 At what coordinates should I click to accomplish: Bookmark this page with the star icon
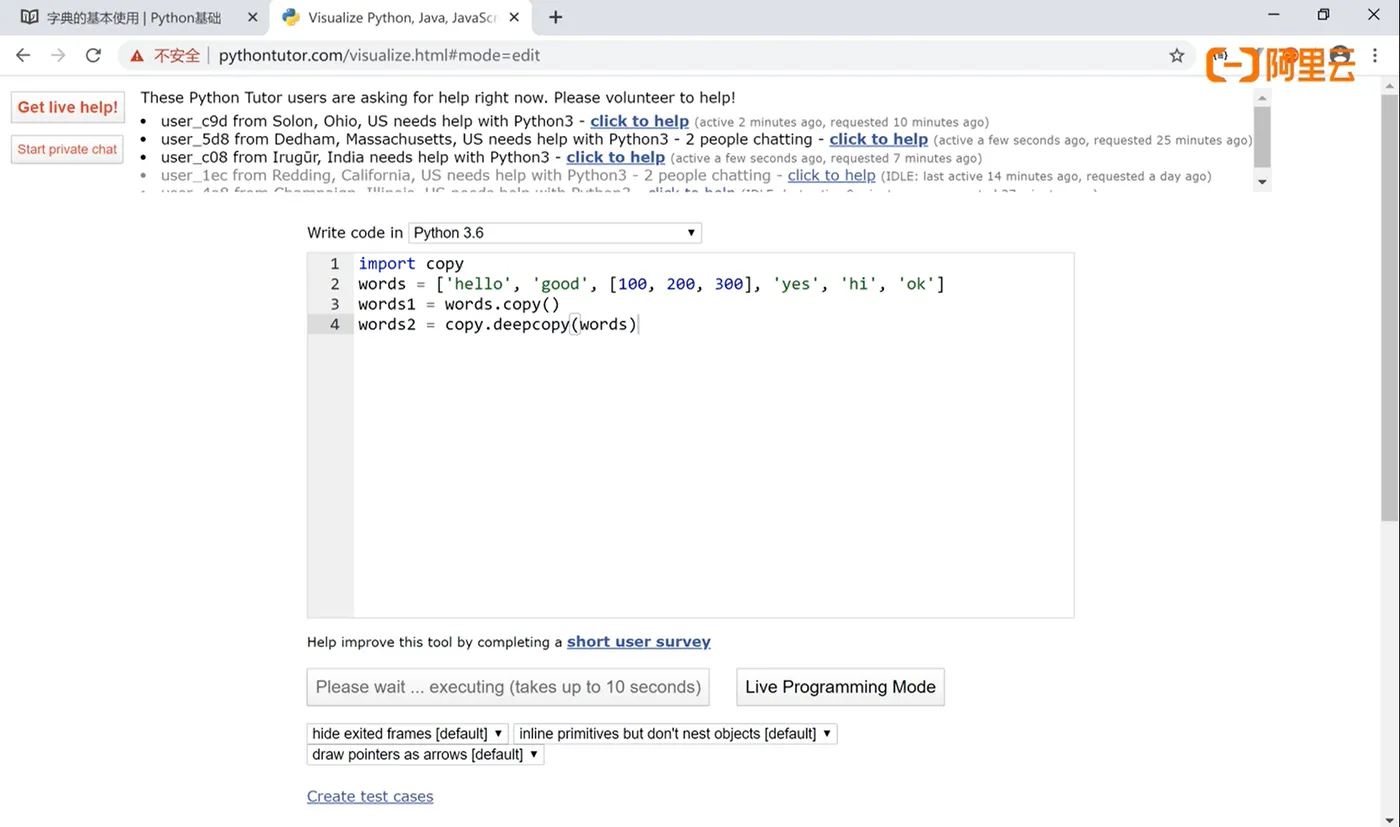click(1177, 56)
